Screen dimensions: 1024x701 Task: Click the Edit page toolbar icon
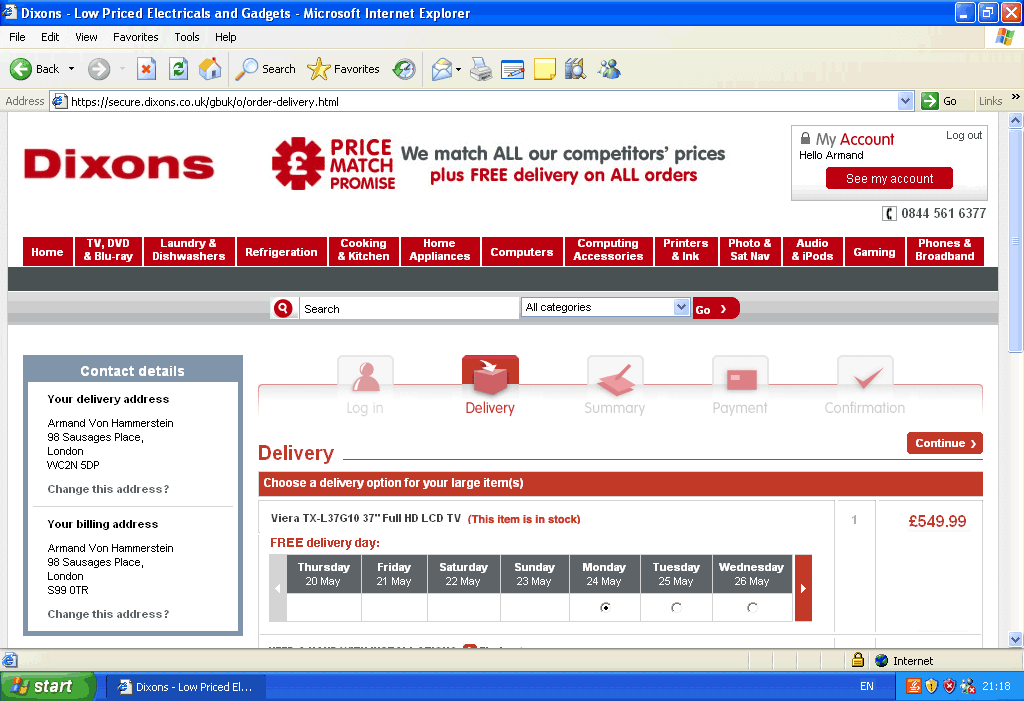513,69
